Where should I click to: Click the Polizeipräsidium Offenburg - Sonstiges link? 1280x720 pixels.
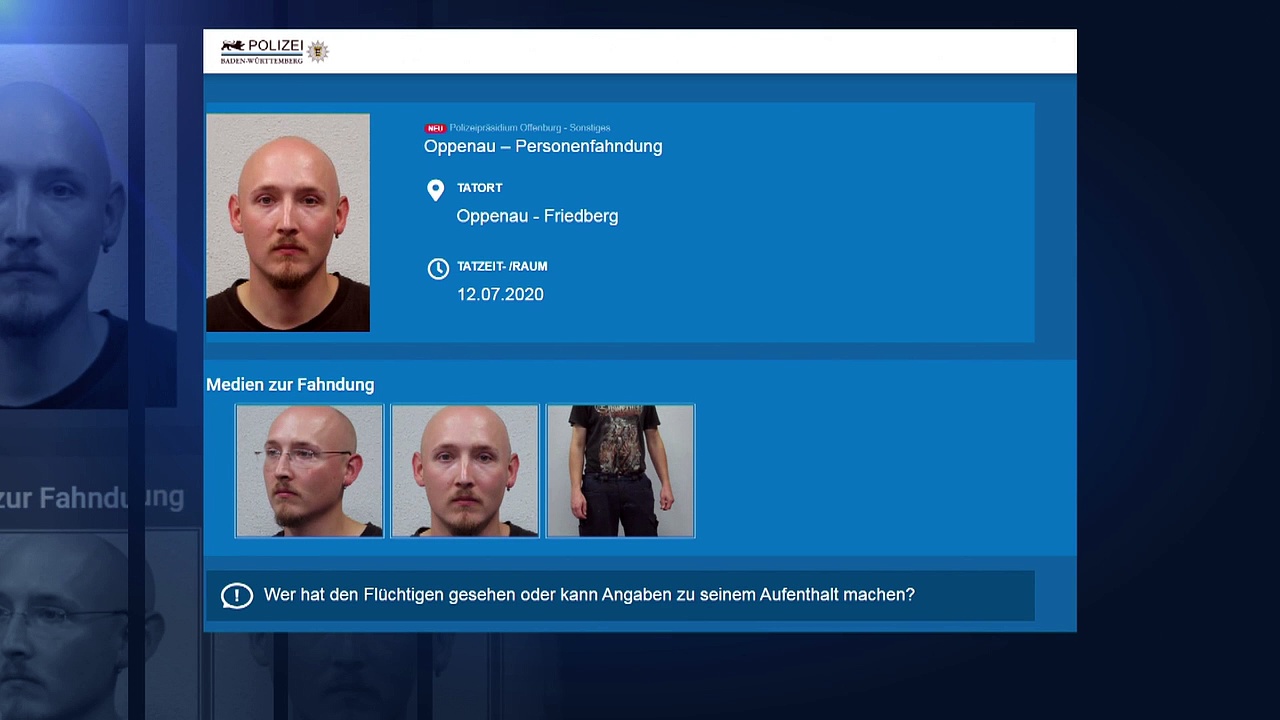530,128
